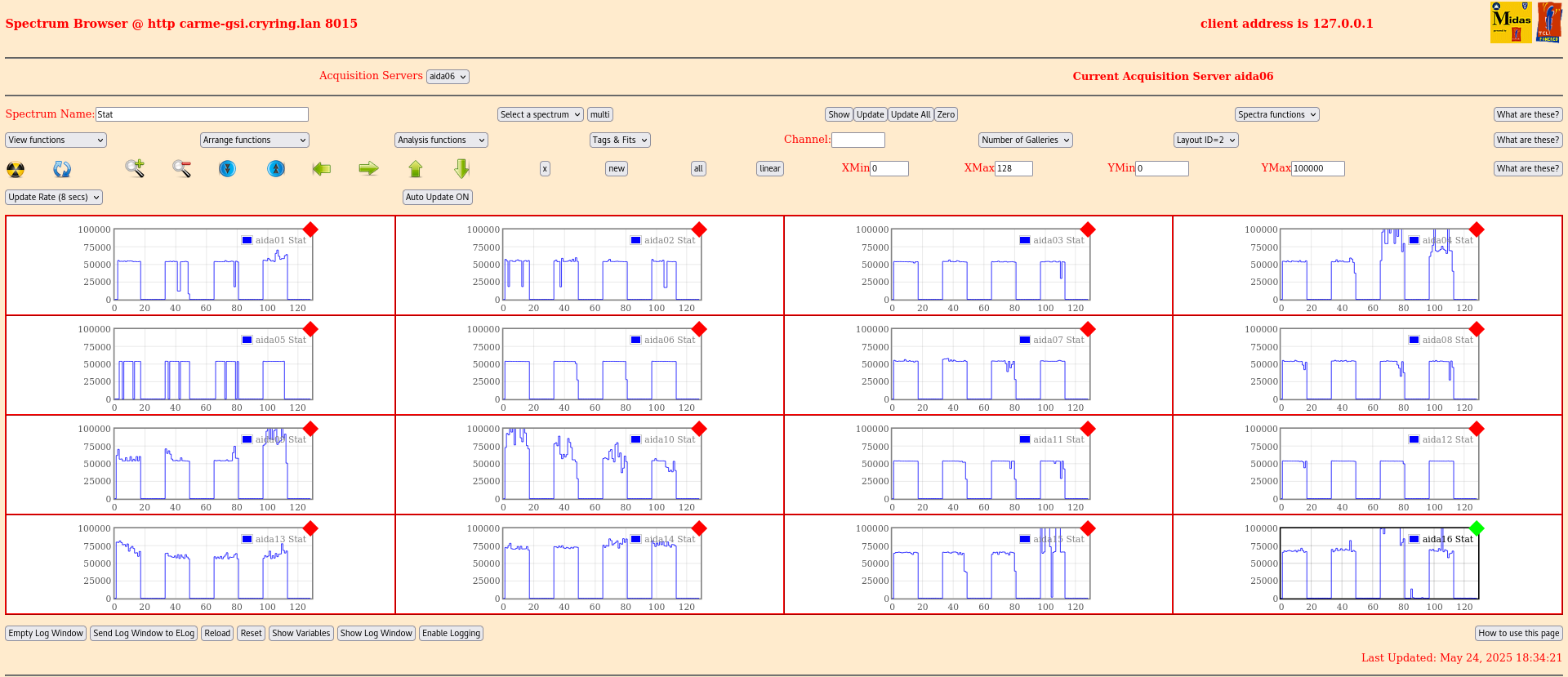
Task: Expand the Update Rate (8 secs) dropdown
Action: [x=54, y=197]
